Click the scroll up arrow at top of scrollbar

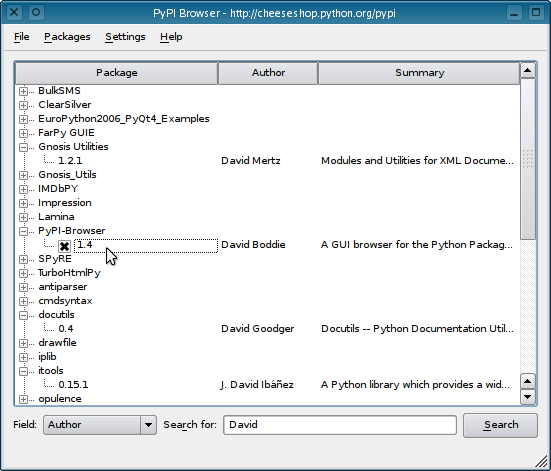527,71
